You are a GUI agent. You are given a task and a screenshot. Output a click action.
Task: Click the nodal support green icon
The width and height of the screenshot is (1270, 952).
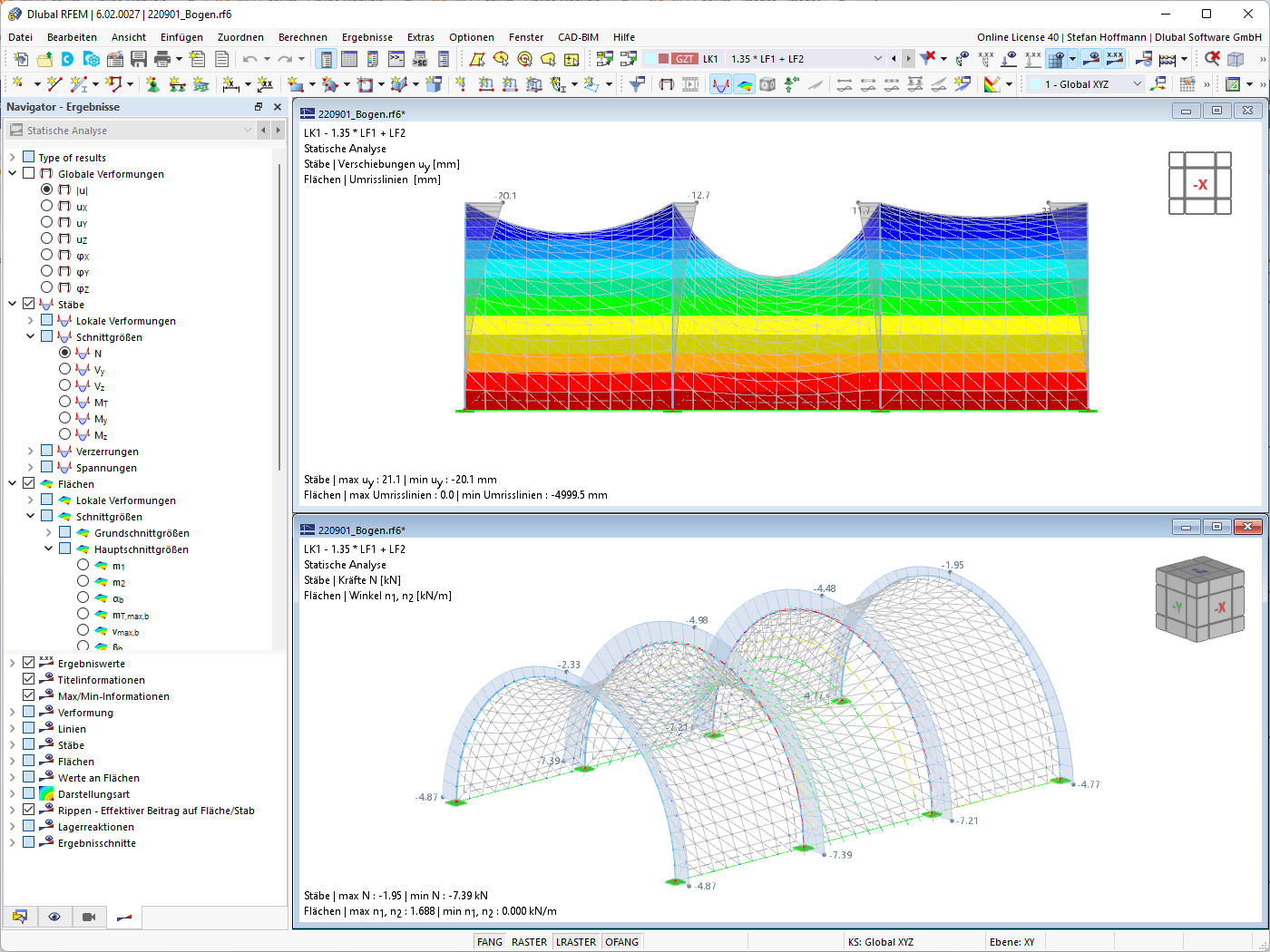[152, 84]
